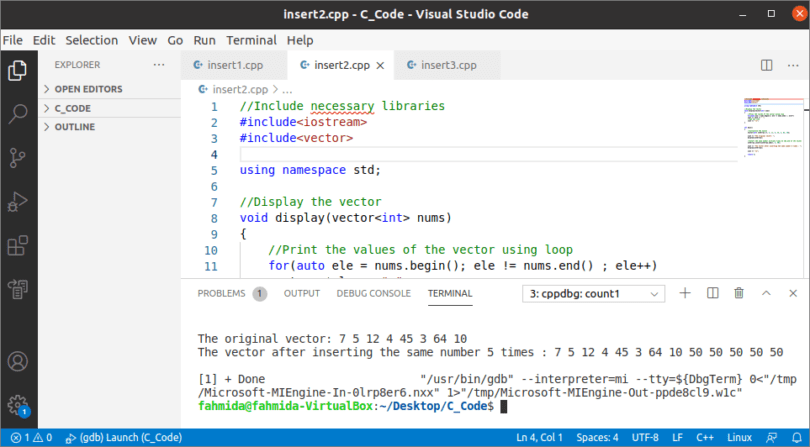Screen dimensions: 810x447
Task: Open the Extensions view icon
Action: 17,246
